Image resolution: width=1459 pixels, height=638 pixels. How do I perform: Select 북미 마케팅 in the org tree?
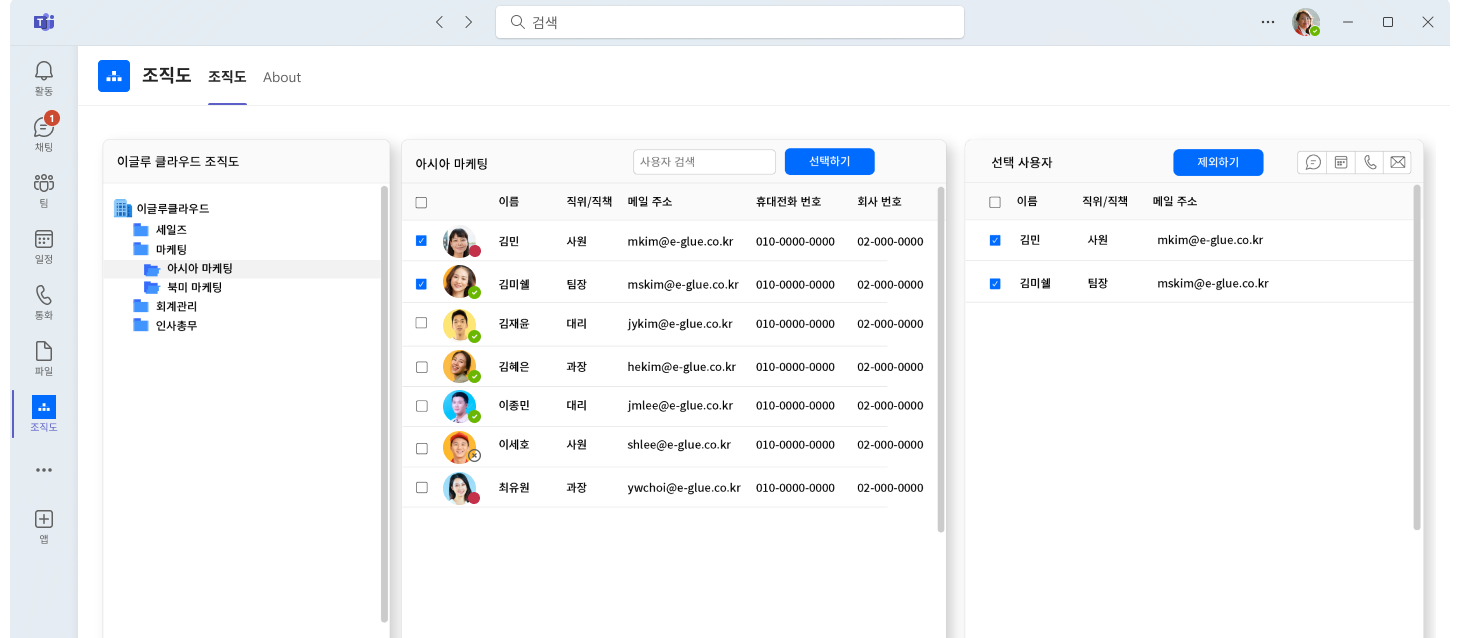pyautogui.click(x=194, y=287)
